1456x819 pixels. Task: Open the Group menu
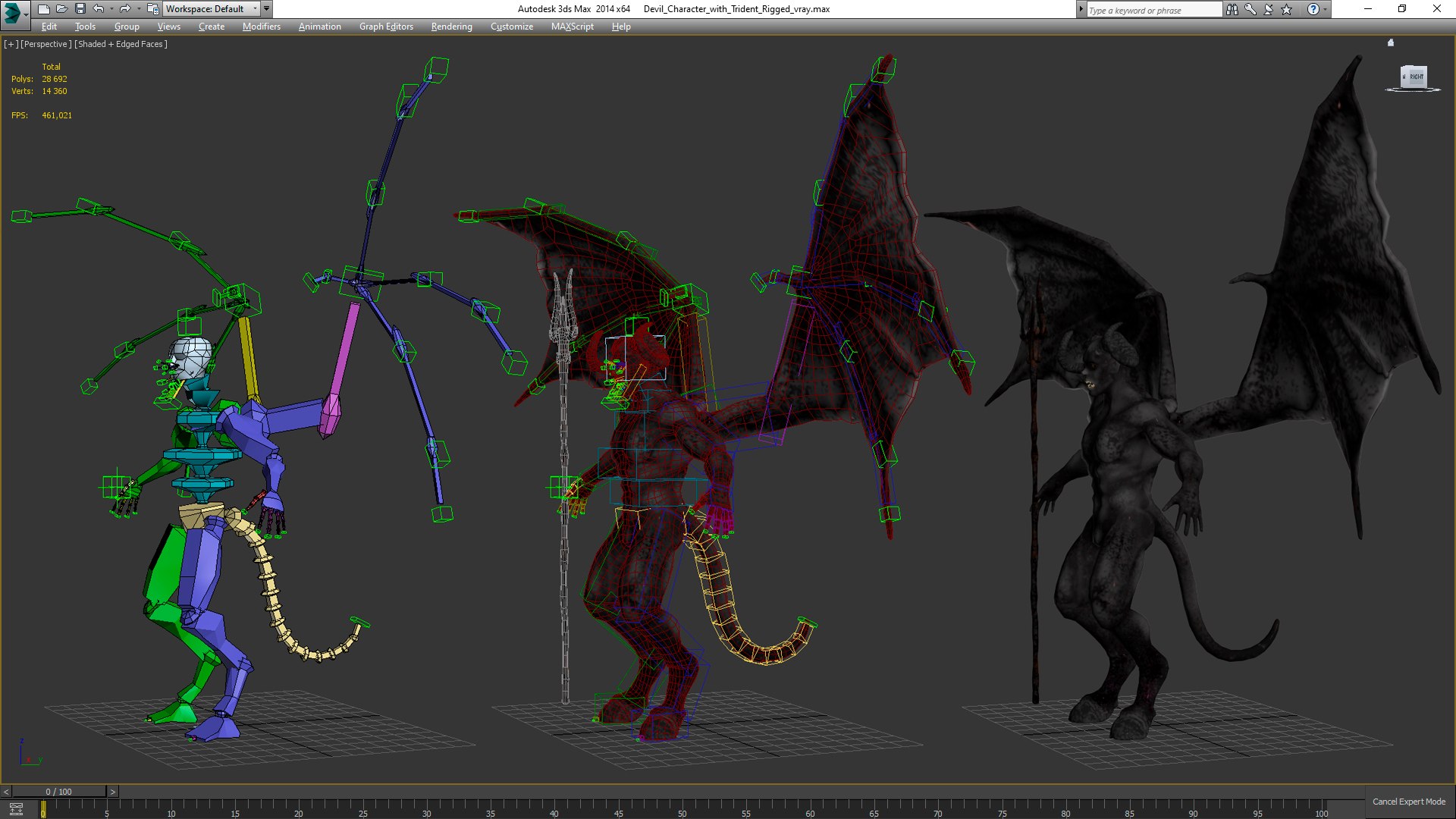click(x=127, y=27)
